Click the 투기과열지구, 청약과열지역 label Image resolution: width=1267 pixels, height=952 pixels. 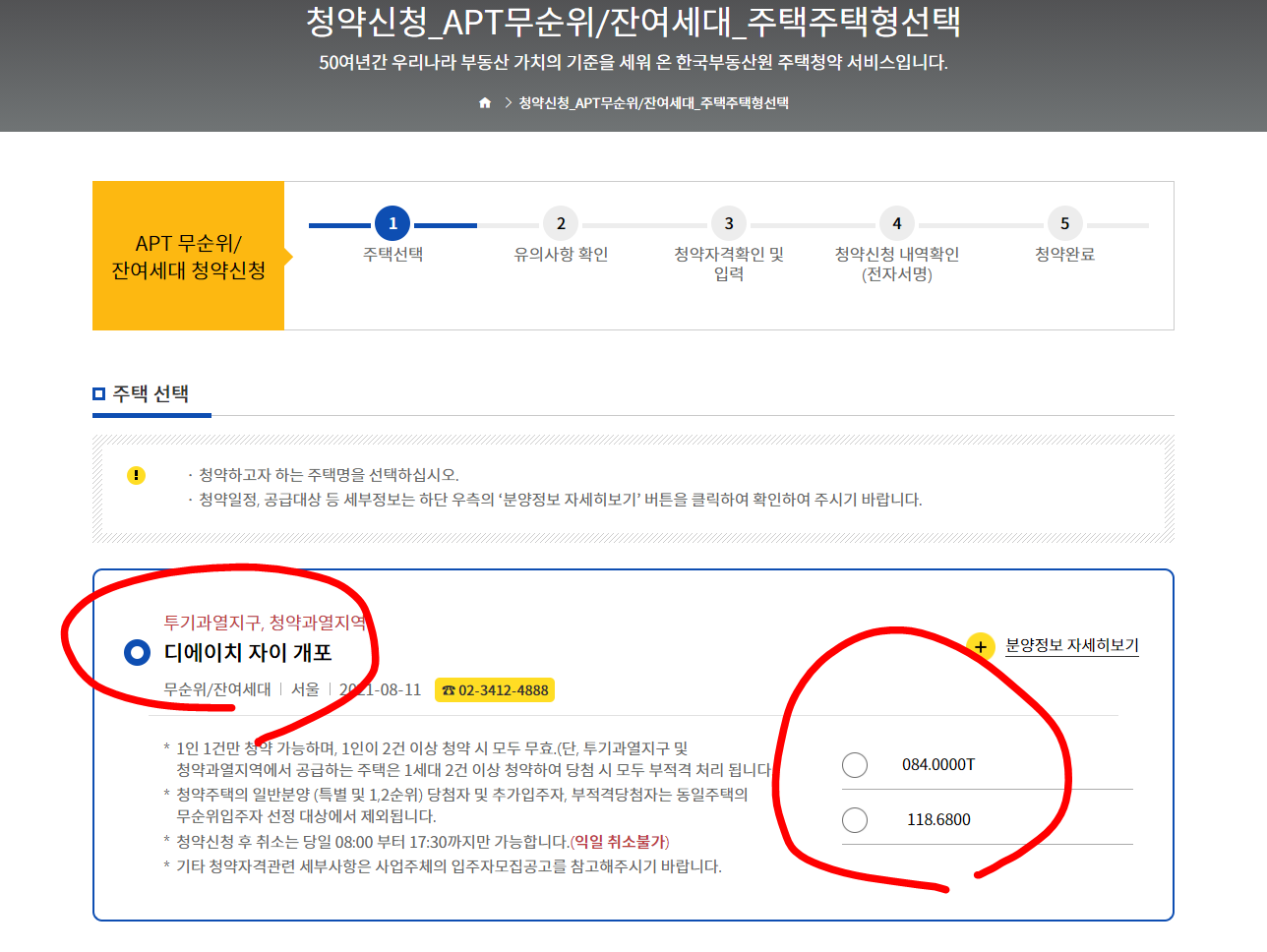tap(265, 623)
